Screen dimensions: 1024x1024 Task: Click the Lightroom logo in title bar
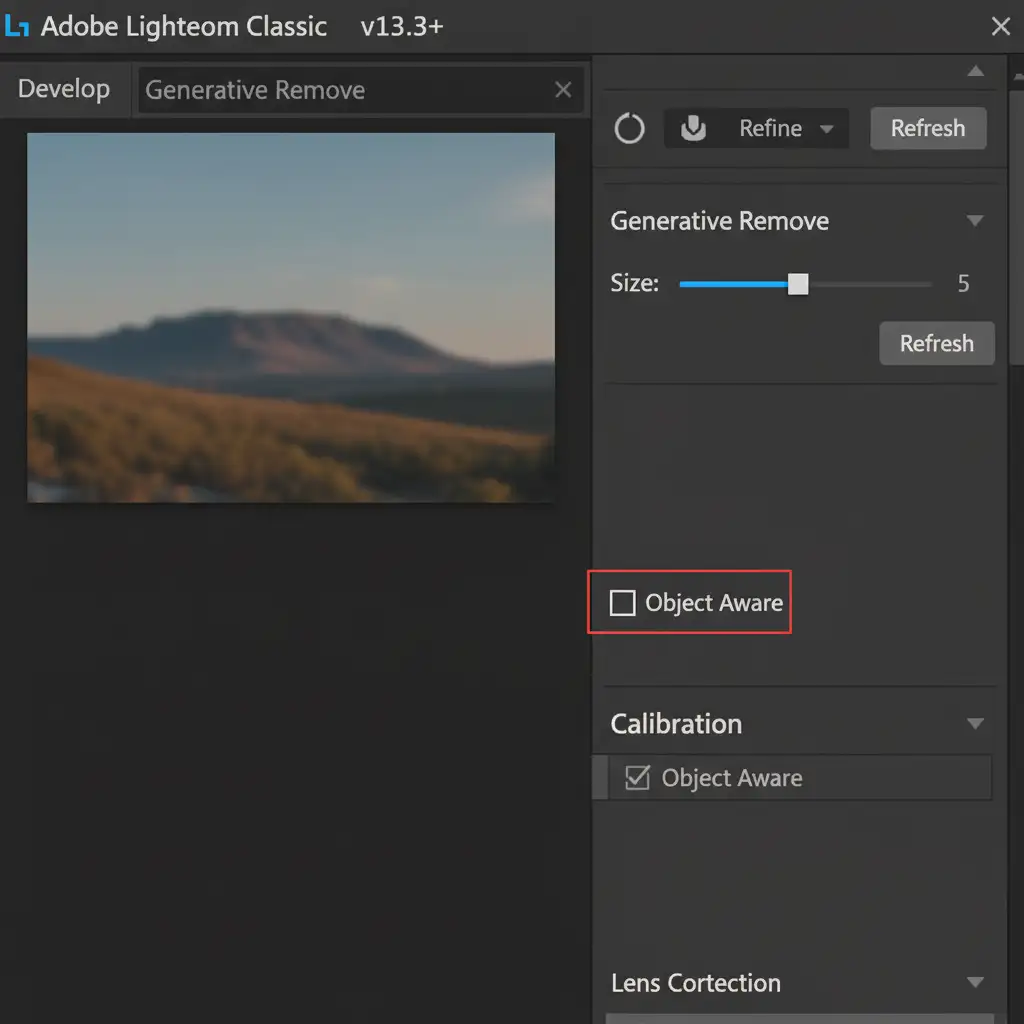[17, 27]
